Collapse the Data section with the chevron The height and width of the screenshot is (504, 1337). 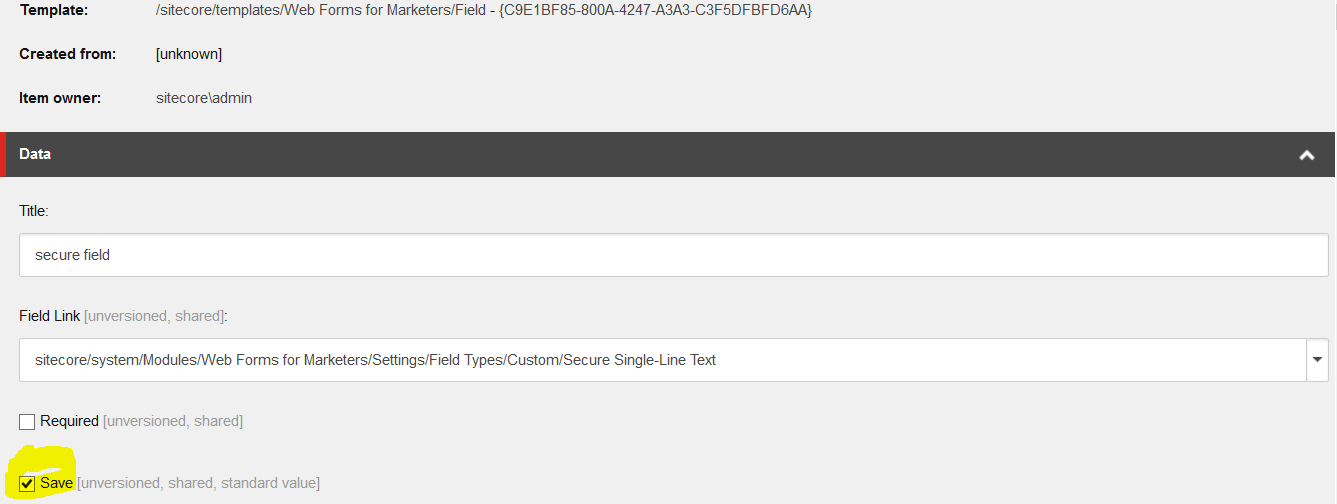click(x=1306, y=155)
